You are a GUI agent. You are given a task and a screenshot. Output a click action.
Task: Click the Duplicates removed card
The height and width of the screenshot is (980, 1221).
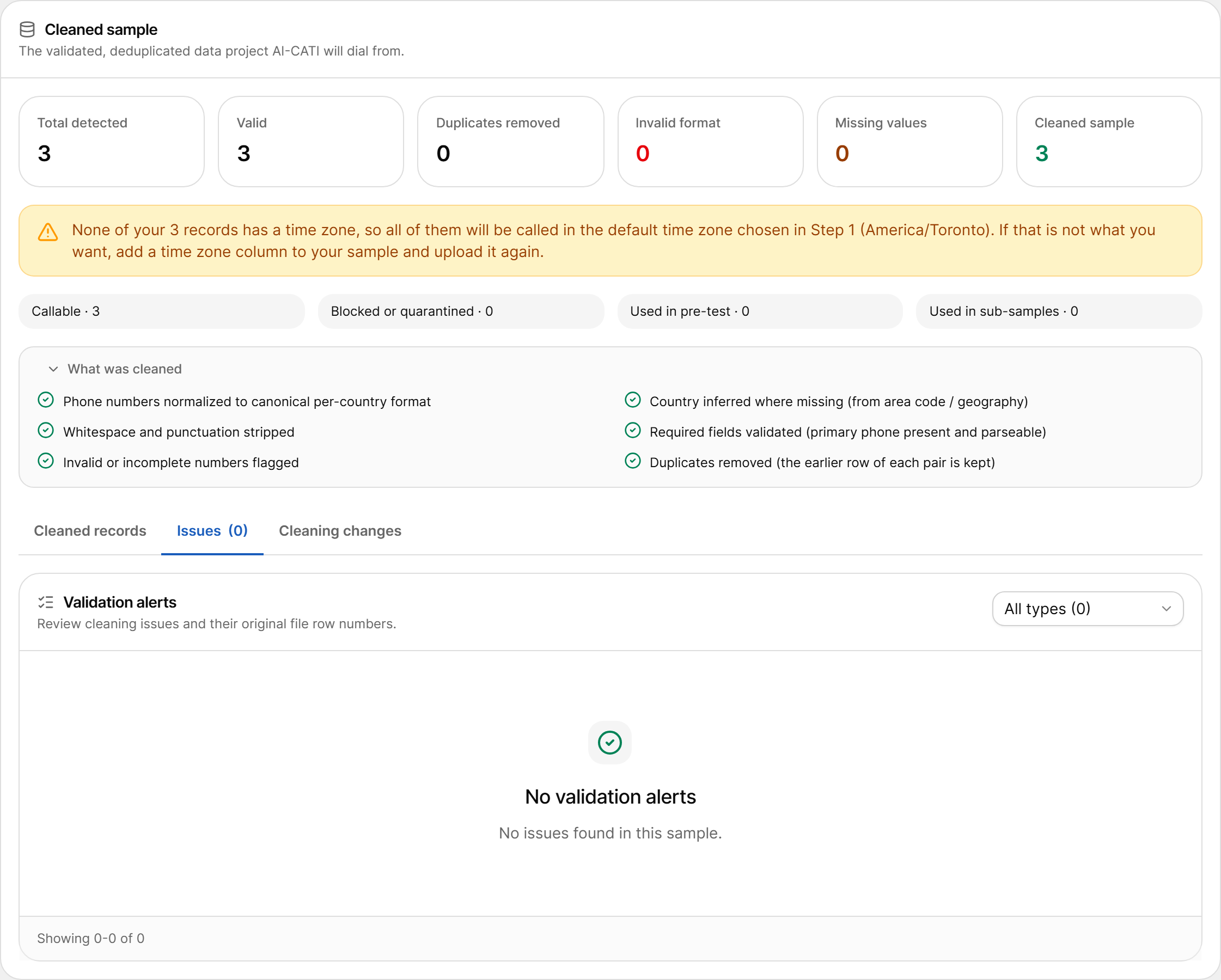[510, 142]
